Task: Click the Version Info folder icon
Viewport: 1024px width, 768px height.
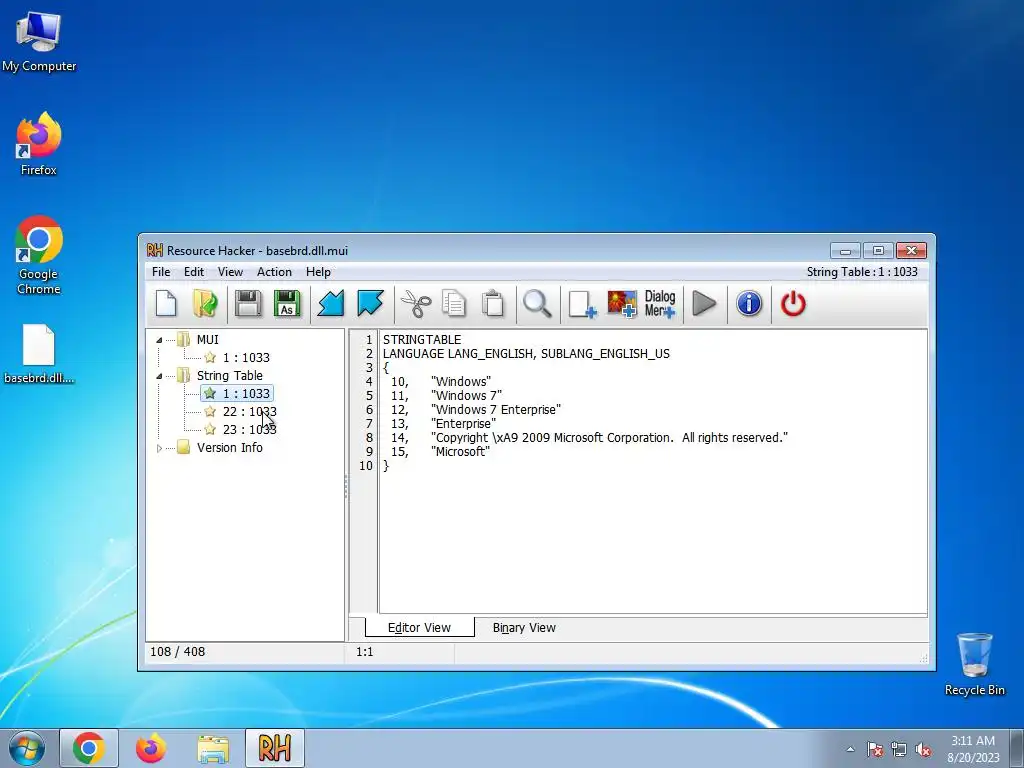Action: (x=184, y=447)
